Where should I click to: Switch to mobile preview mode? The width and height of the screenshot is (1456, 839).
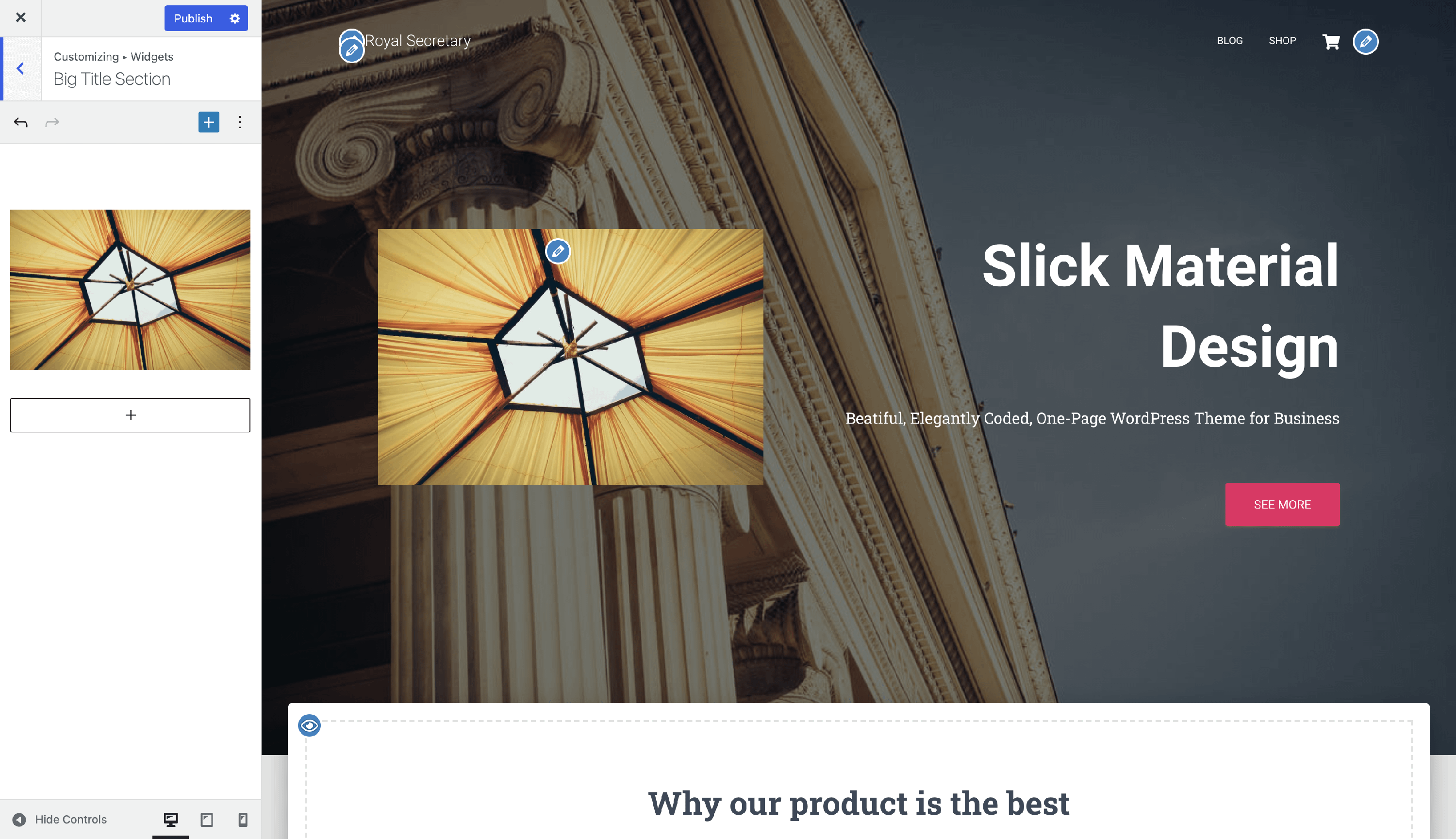pos(243,820)
